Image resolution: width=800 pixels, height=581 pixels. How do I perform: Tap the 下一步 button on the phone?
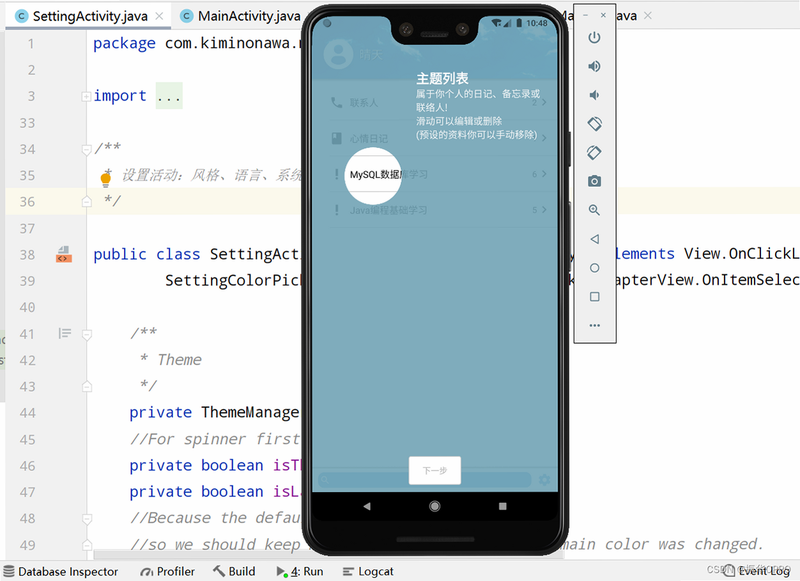pos(435,470)
